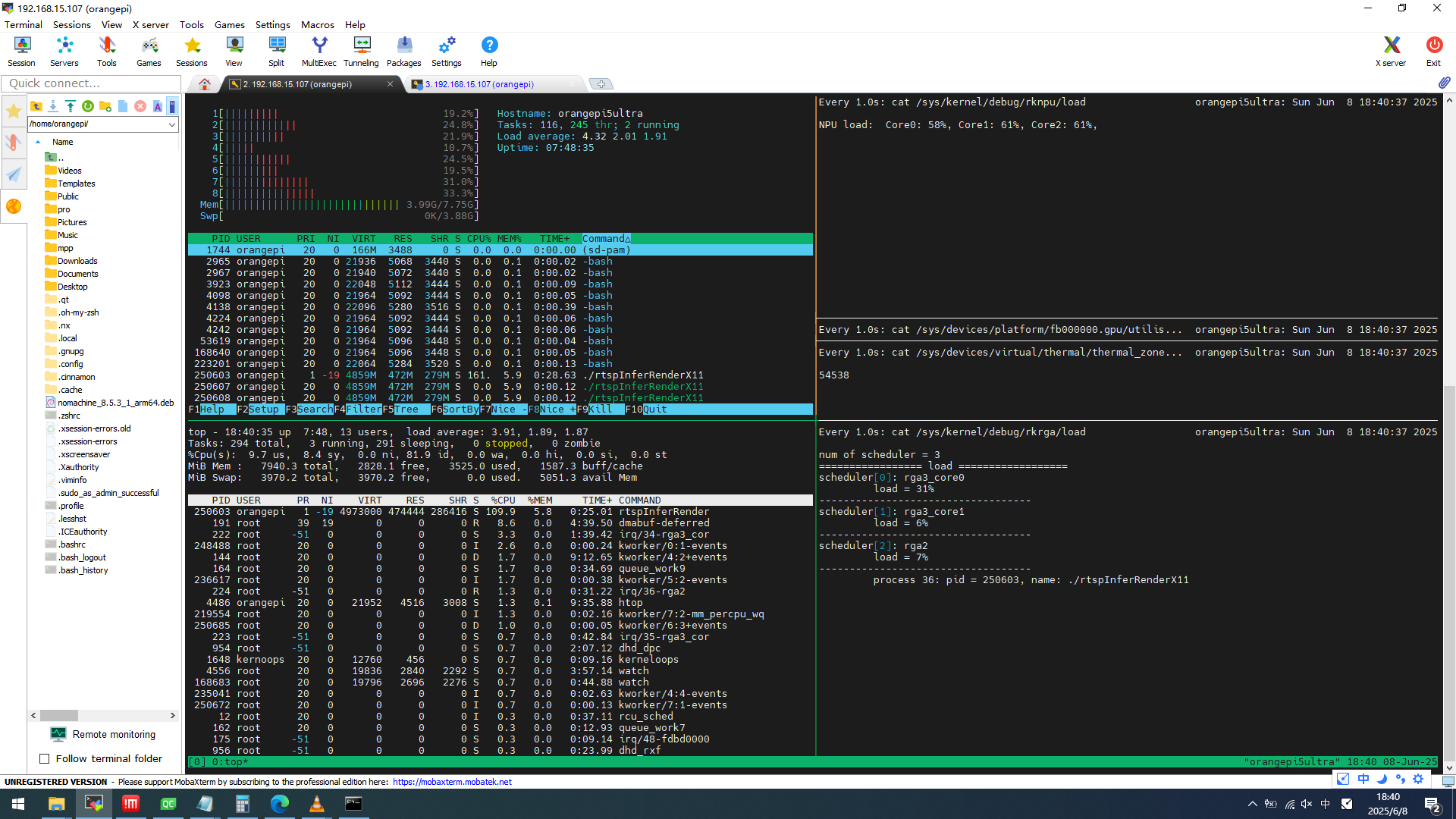This screenshot has width=1456, height=819.
Task: Open the mobaxterm.mobatek.net link
Action: tap(452, 782)
